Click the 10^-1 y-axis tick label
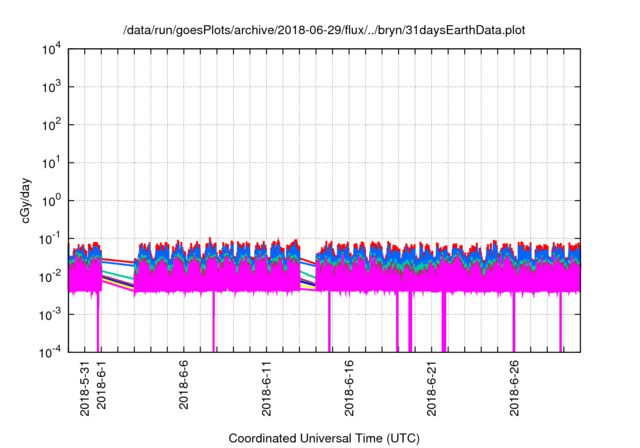640x448 pixels. point(50,239)
